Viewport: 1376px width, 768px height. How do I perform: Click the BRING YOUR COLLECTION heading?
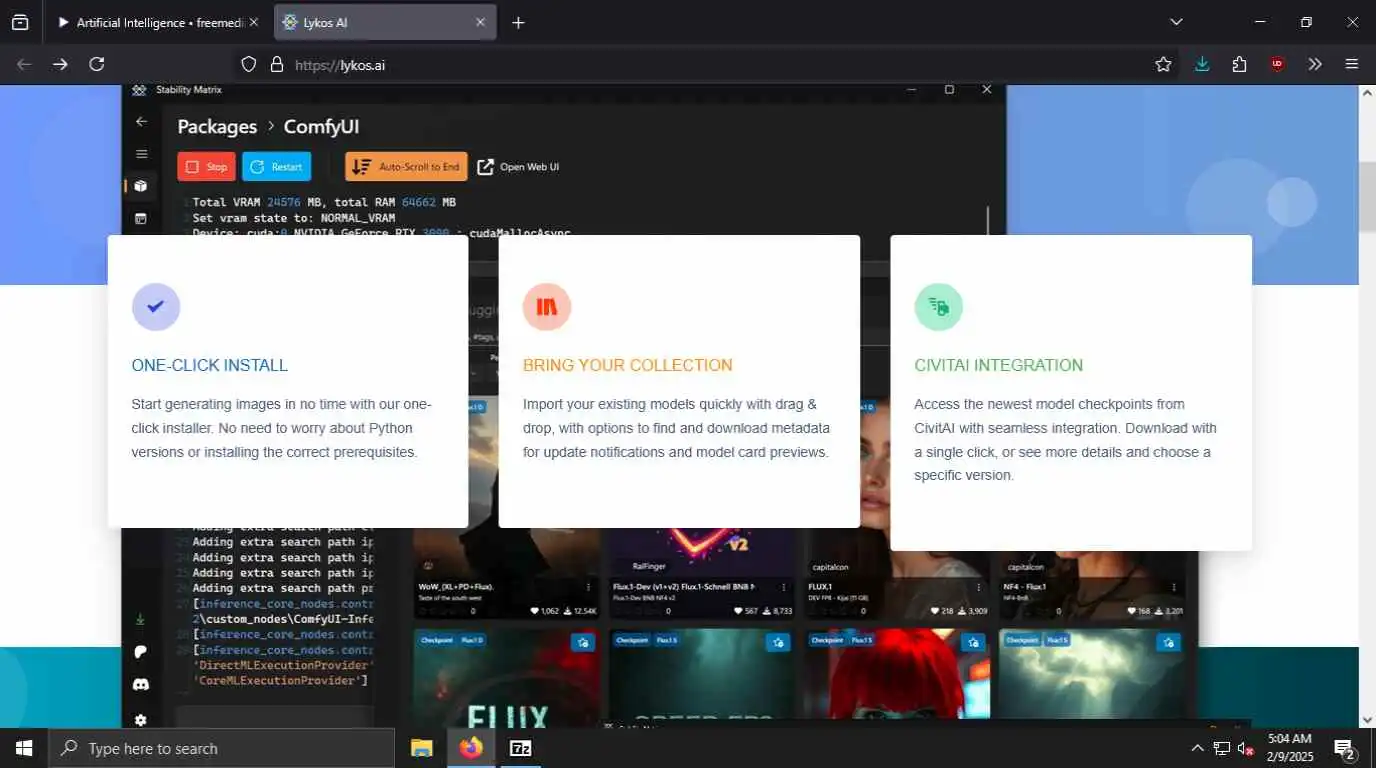(628, 365)
